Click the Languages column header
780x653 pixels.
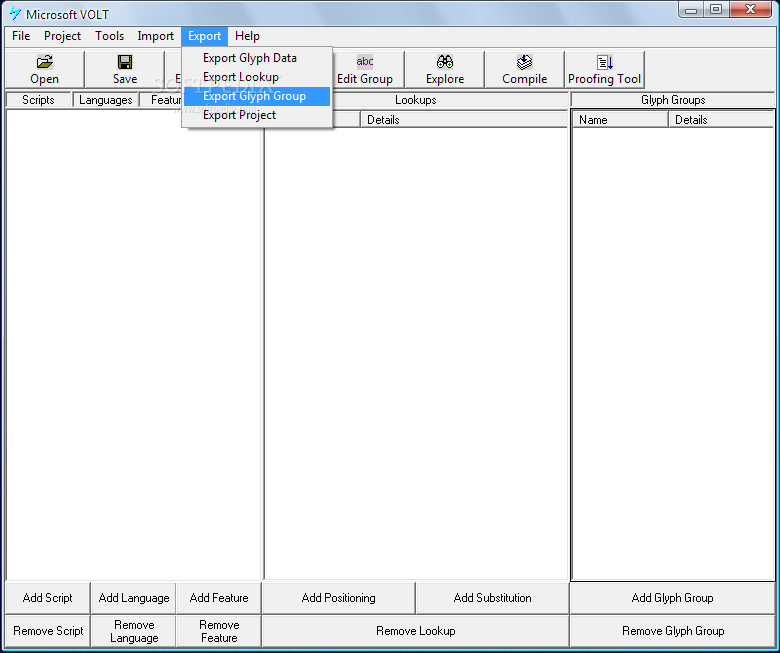[x=105, y=100]
